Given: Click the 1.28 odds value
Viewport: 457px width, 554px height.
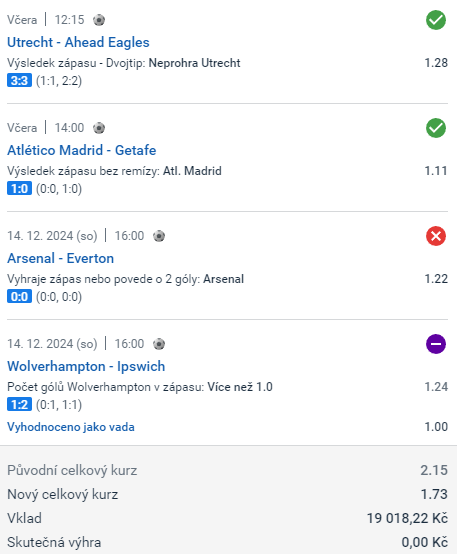Looking at the screenshot, I should coord(436,63).
